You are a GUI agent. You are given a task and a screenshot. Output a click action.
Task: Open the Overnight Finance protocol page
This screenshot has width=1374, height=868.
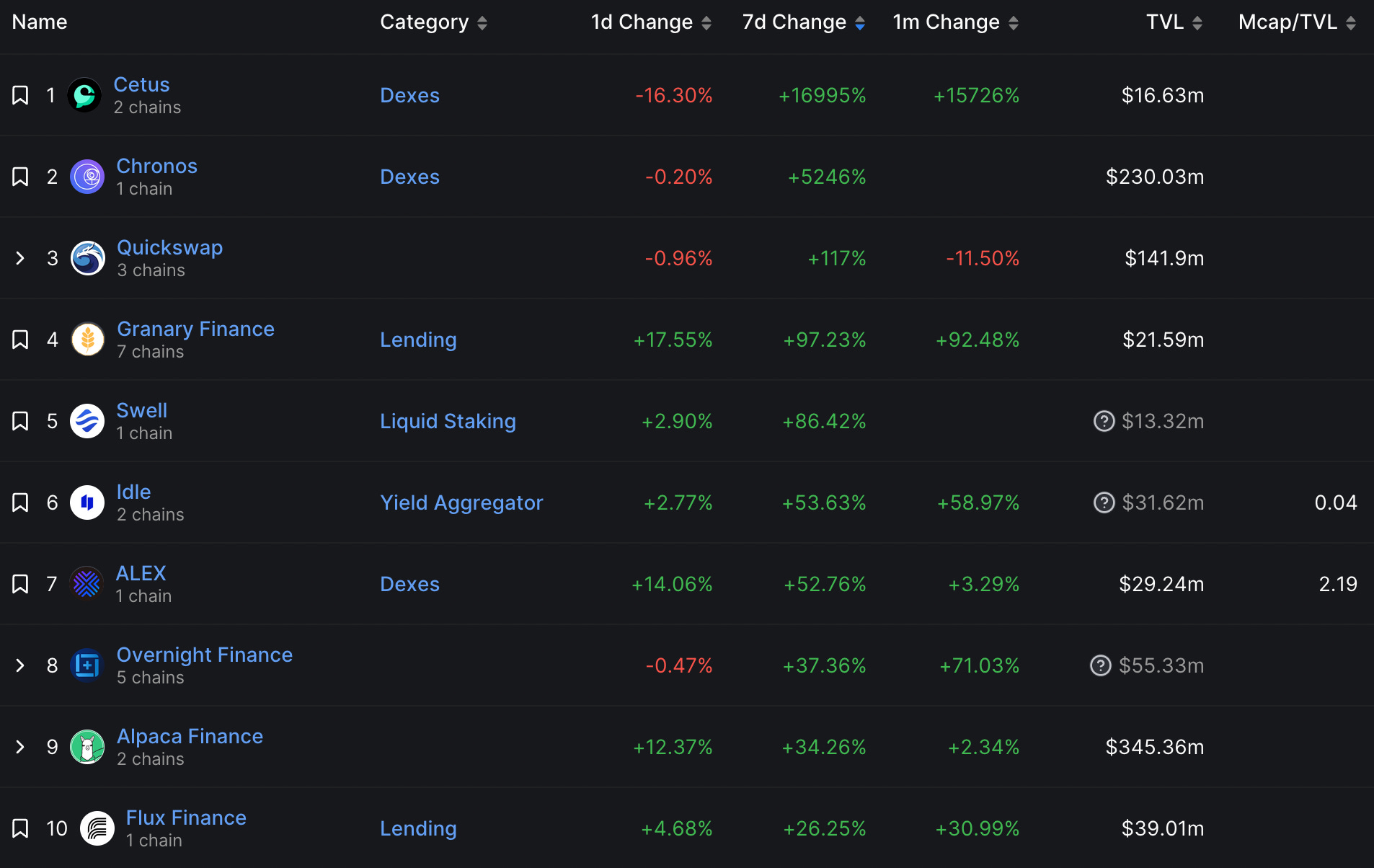205,655
